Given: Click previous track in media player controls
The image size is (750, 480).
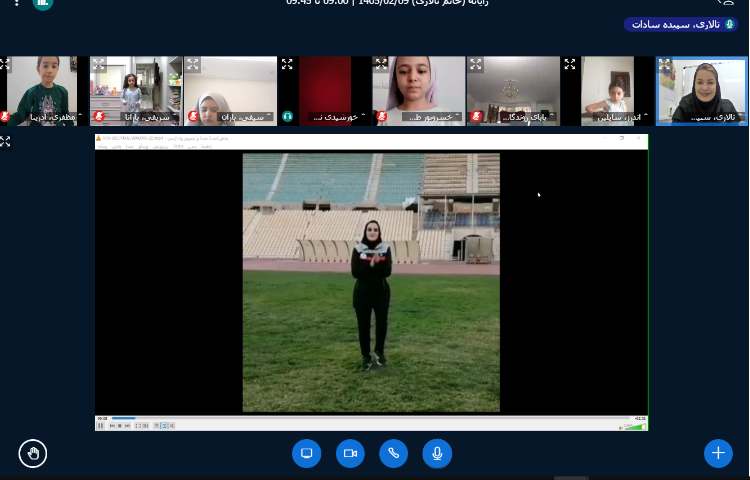Looking at the screenshot, I should [x=112, y=425].
